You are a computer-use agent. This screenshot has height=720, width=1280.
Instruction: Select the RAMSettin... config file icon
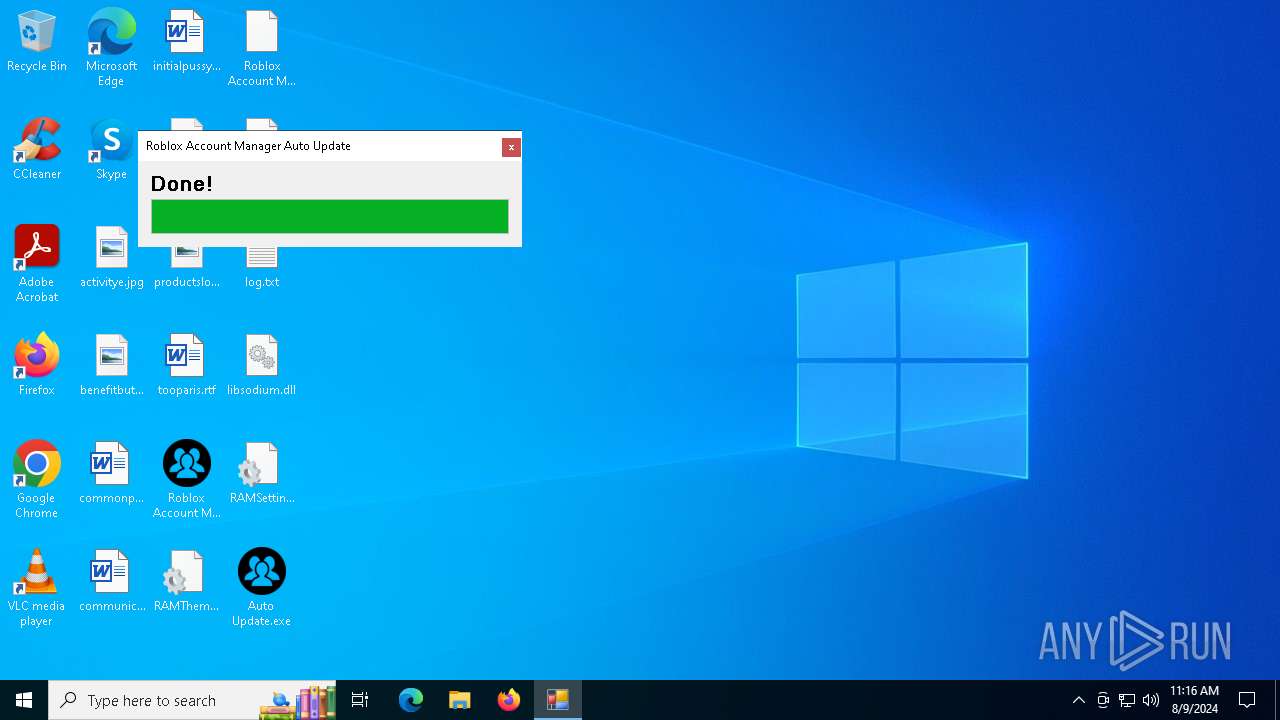coord(261,474)
